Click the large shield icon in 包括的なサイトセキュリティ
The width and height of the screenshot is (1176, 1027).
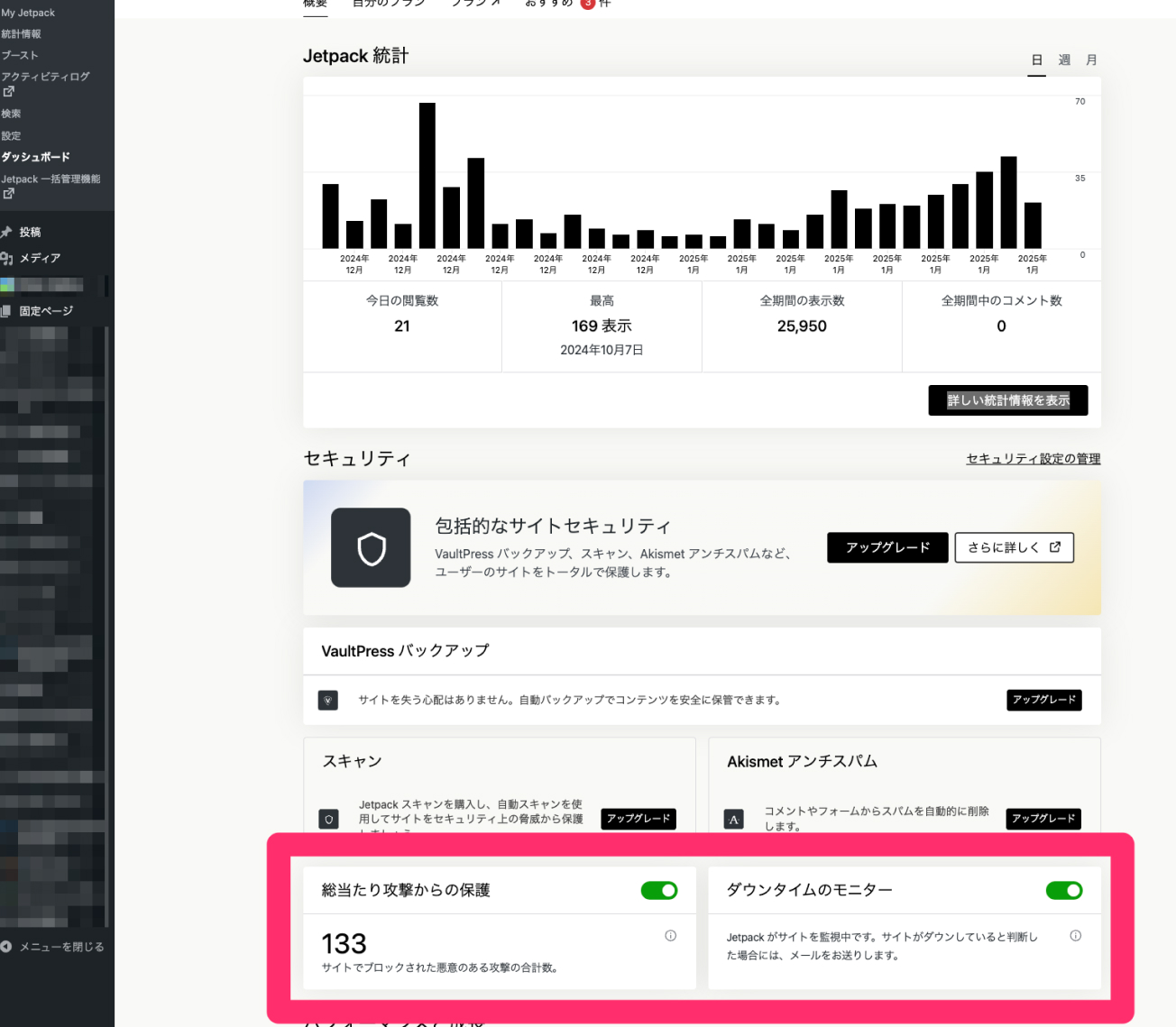click(371, 547)
